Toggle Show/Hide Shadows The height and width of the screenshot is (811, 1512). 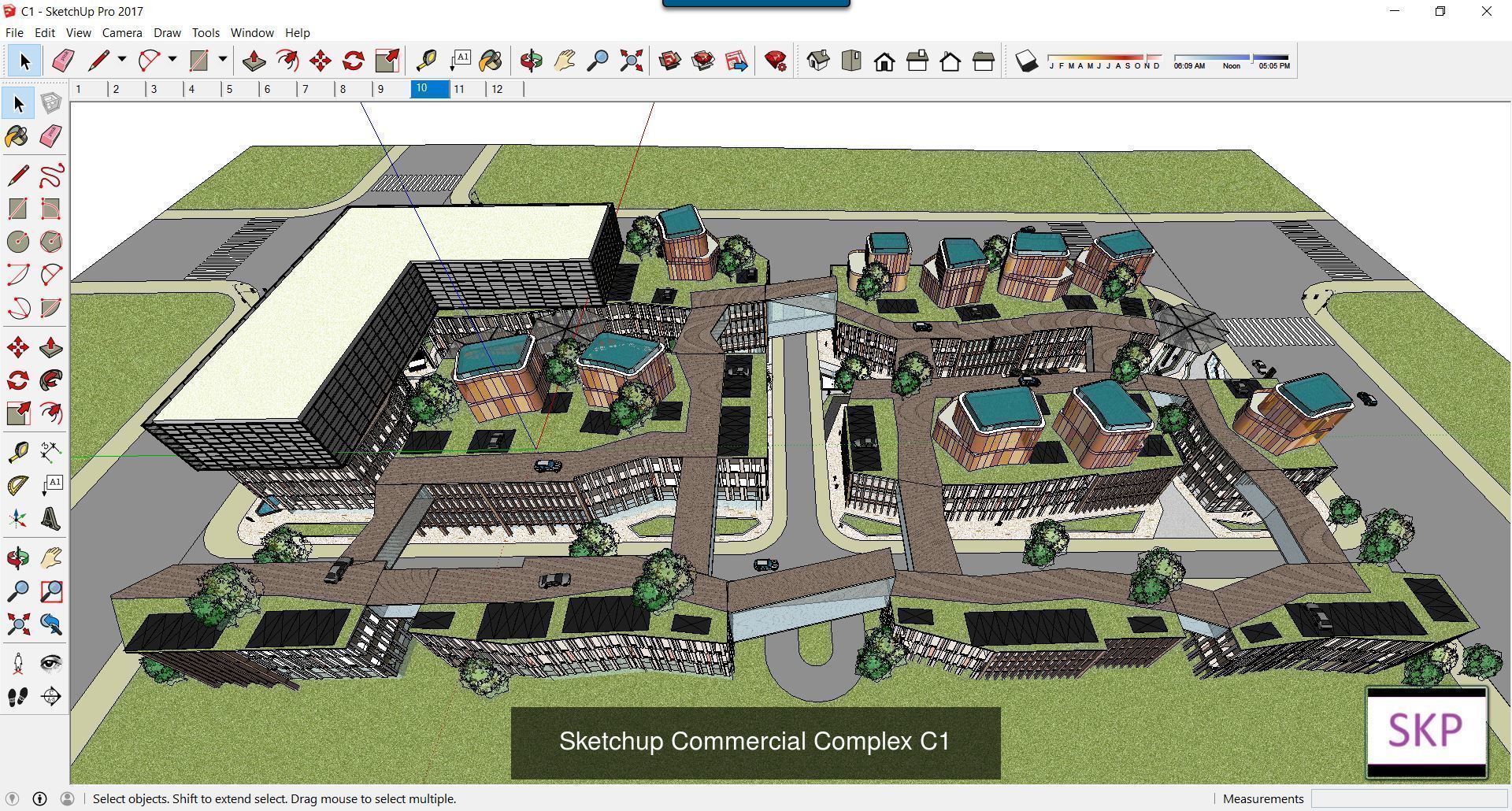[1026, 61]
